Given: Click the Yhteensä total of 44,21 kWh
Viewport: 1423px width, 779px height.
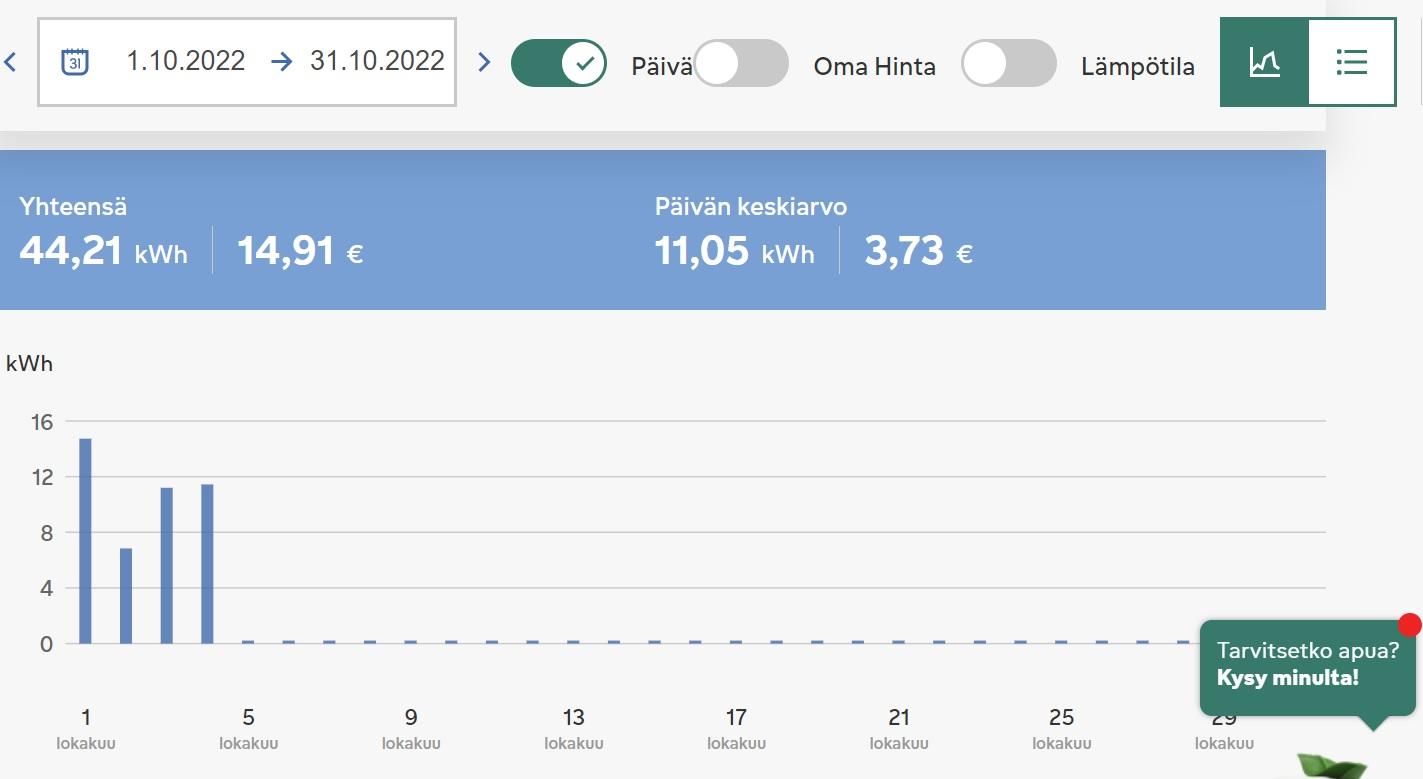Looking at the screenshot, I should point(103,250).
